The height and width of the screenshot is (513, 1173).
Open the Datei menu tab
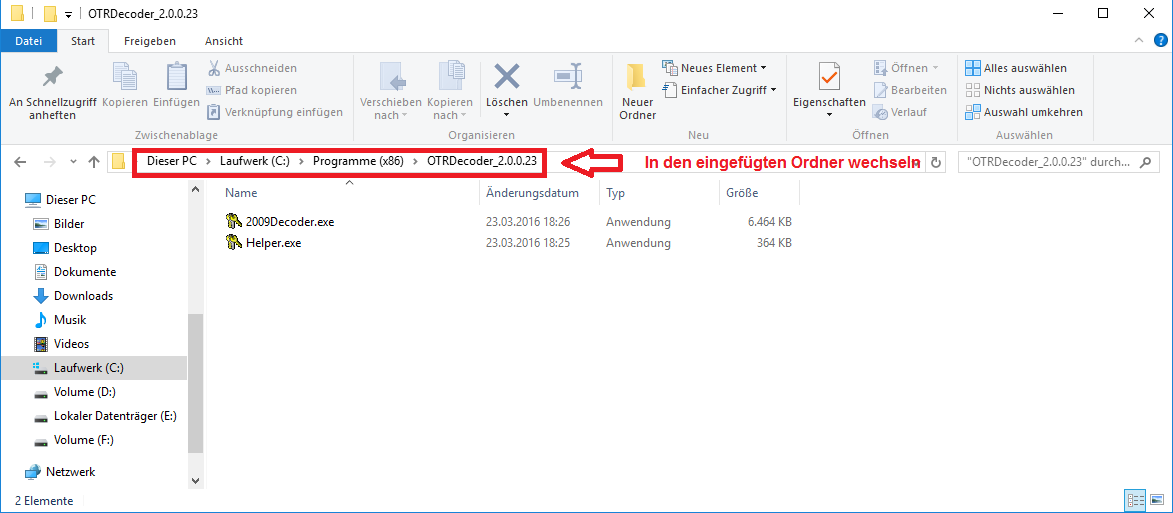pyautogui.click(x=29, y=41)
